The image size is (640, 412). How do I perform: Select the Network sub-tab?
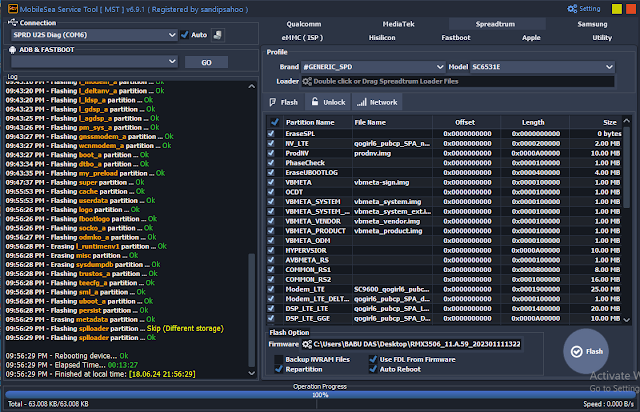[377, 102]
